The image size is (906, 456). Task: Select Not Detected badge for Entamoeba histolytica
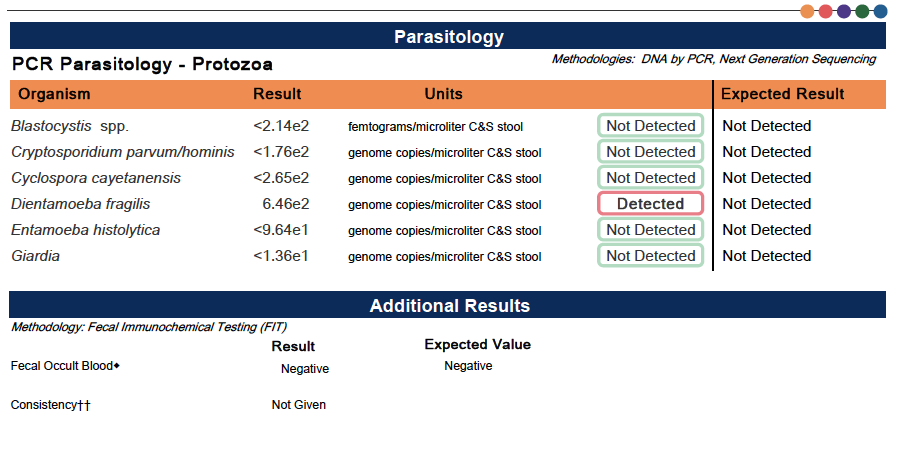point(650,230)
